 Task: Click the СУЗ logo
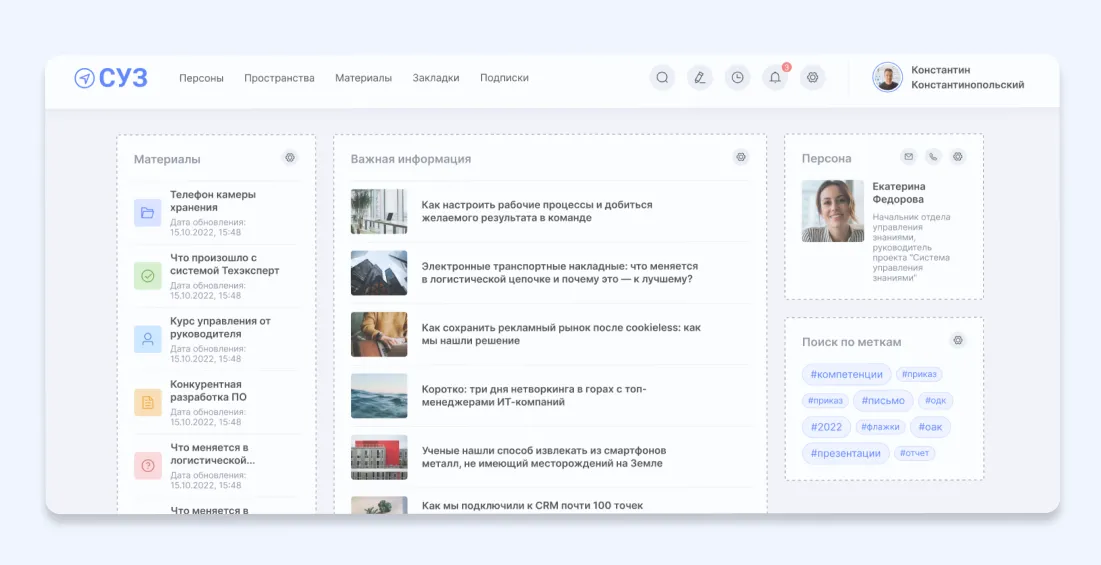[x=111, y=78]
